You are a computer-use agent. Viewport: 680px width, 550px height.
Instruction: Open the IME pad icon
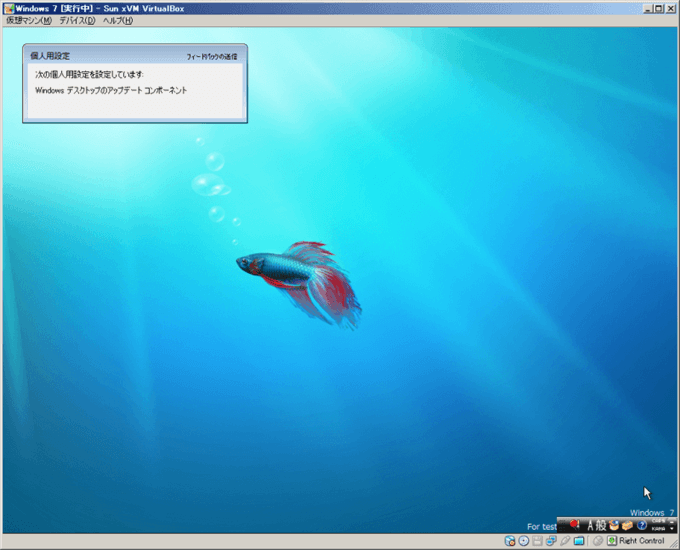point(615,524)
